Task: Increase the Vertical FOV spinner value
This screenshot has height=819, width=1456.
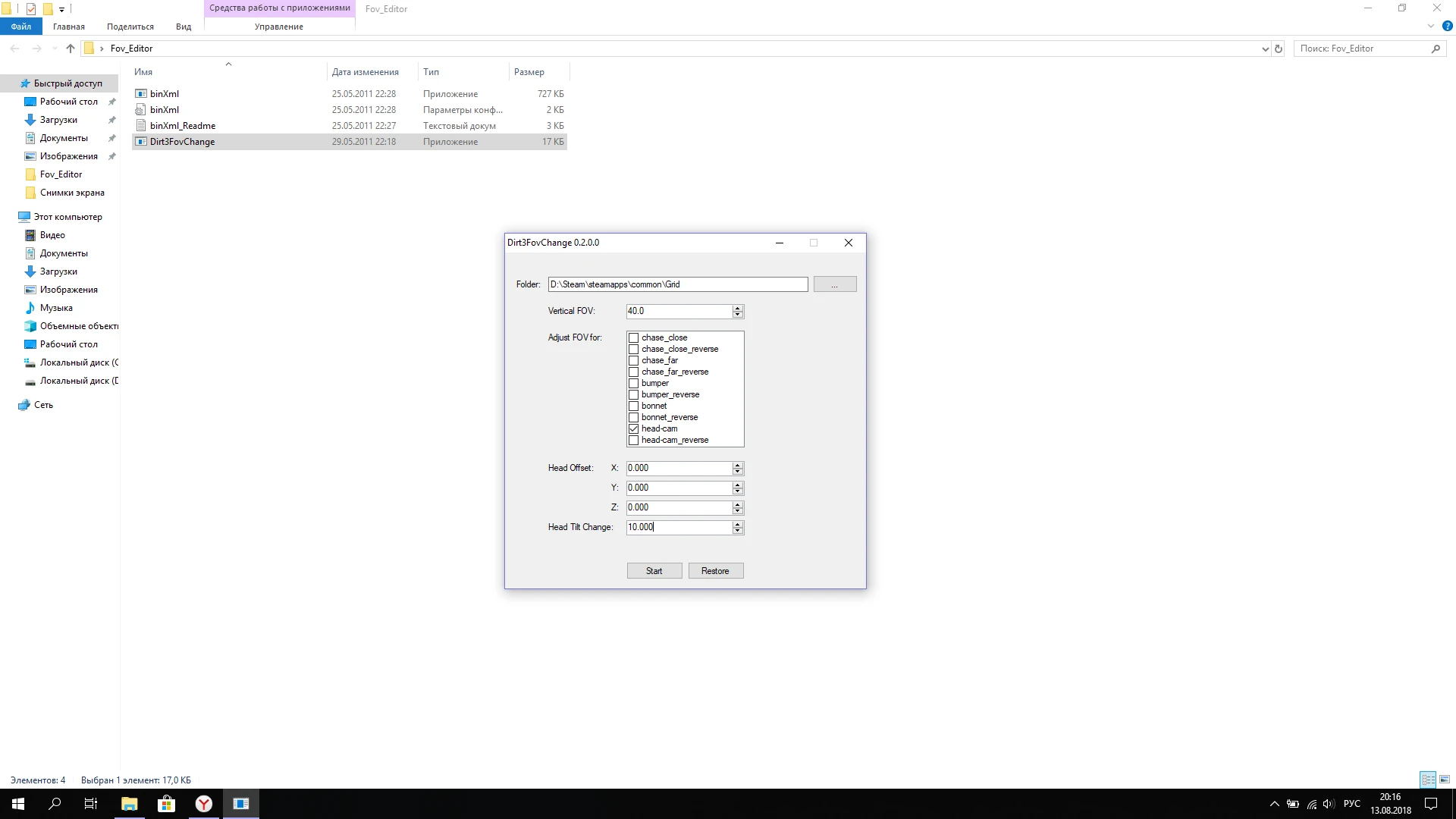Action: (737, 308)
